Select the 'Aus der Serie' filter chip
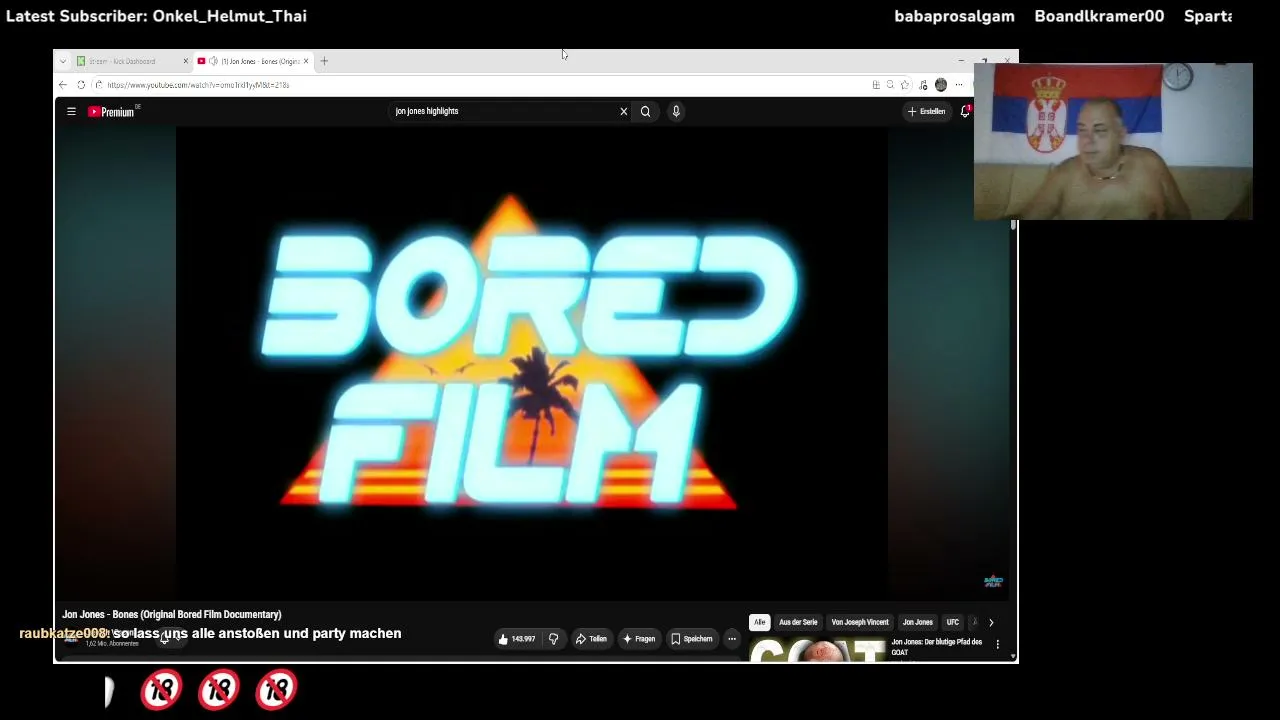This screenshot has height=720, width=1280. (x=798, y=622)
